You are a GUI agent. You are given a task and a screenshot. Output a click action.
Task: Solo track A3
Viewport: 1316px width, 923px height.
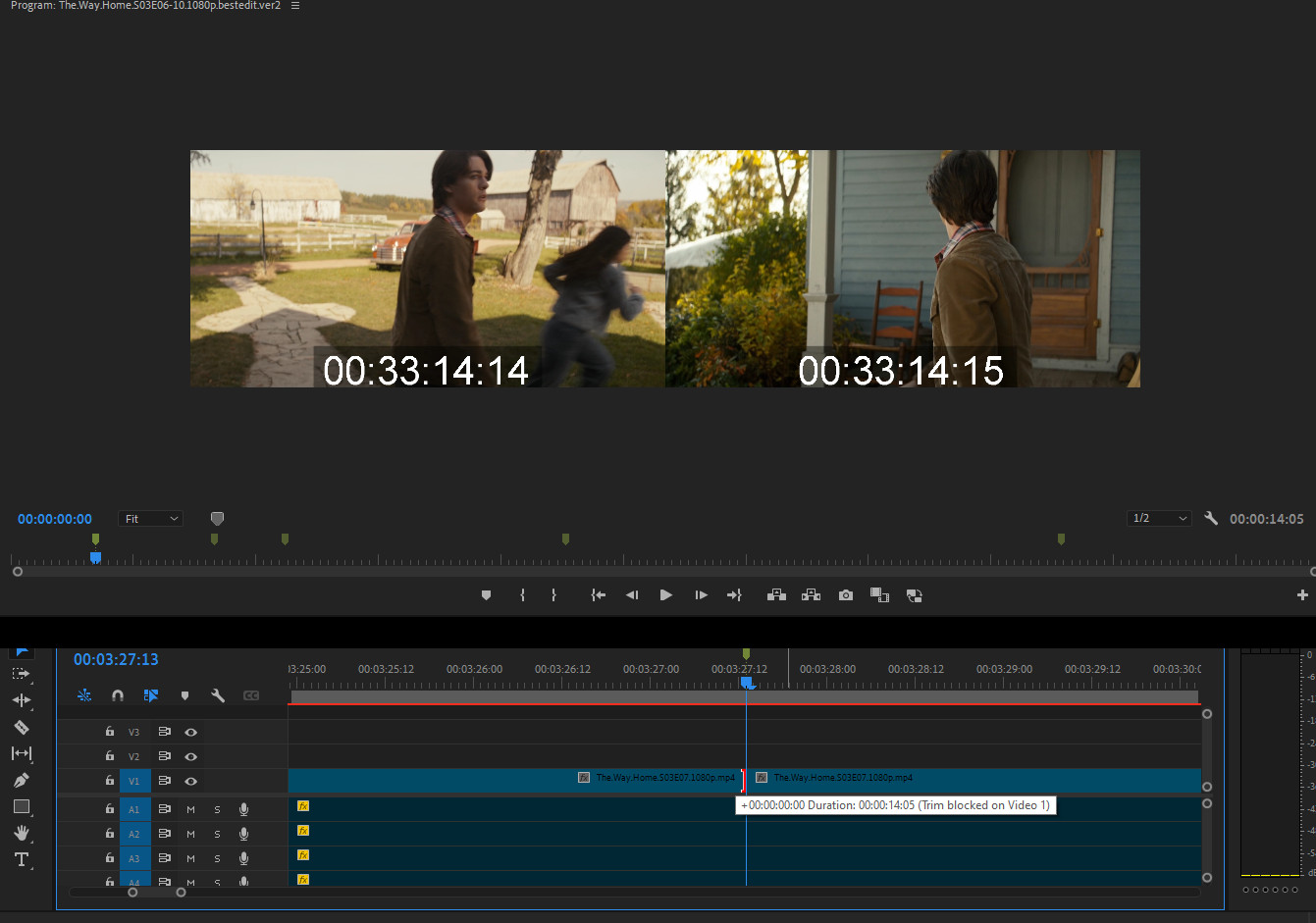click(x=217, y=858)
